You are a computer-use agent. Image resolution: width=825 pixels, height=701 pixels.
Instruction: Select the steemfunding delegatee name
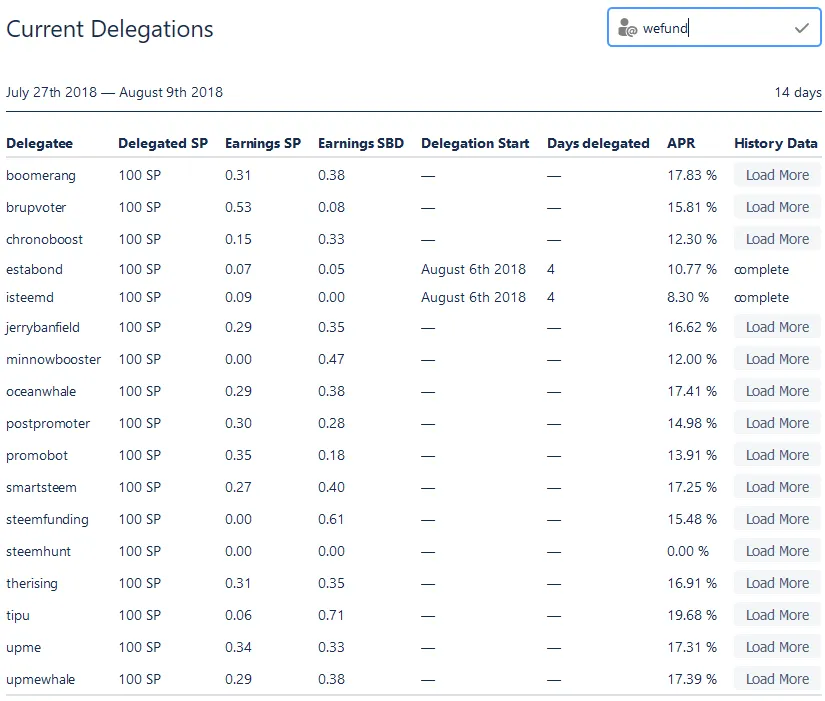click(x=47, y=520)
